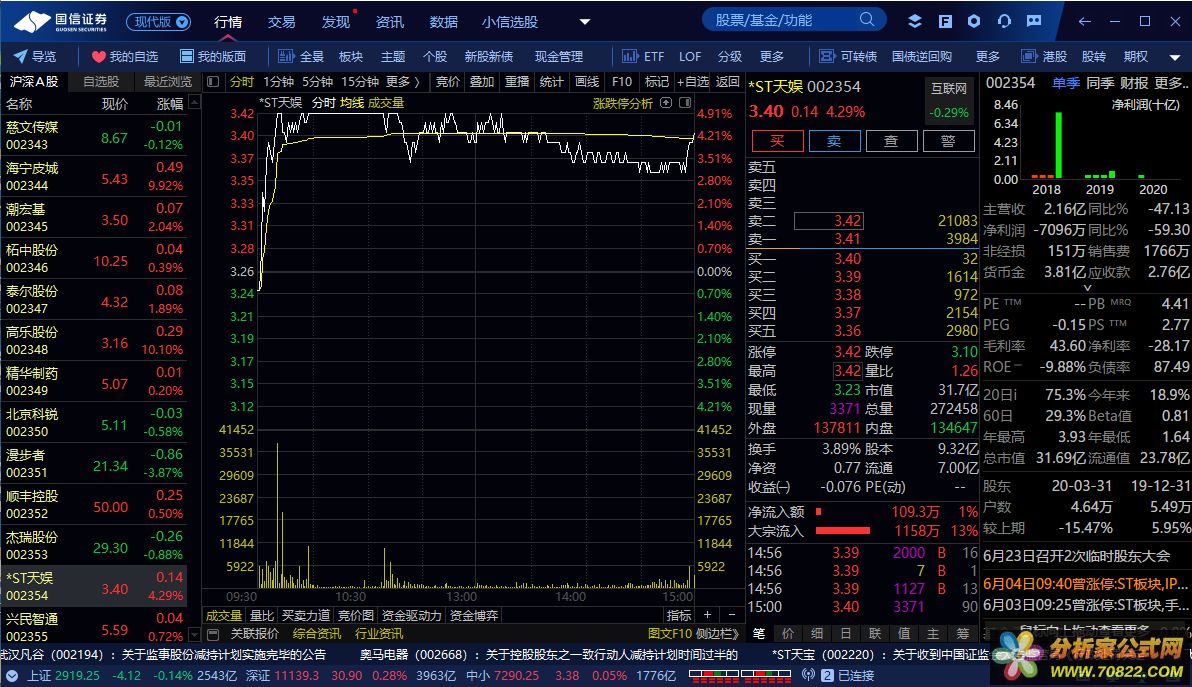Image resolution: width=1192 pixels, height=687 pixels.
Task: Click the split-window icon at chart top right
Action: click(x=684, y=103)
